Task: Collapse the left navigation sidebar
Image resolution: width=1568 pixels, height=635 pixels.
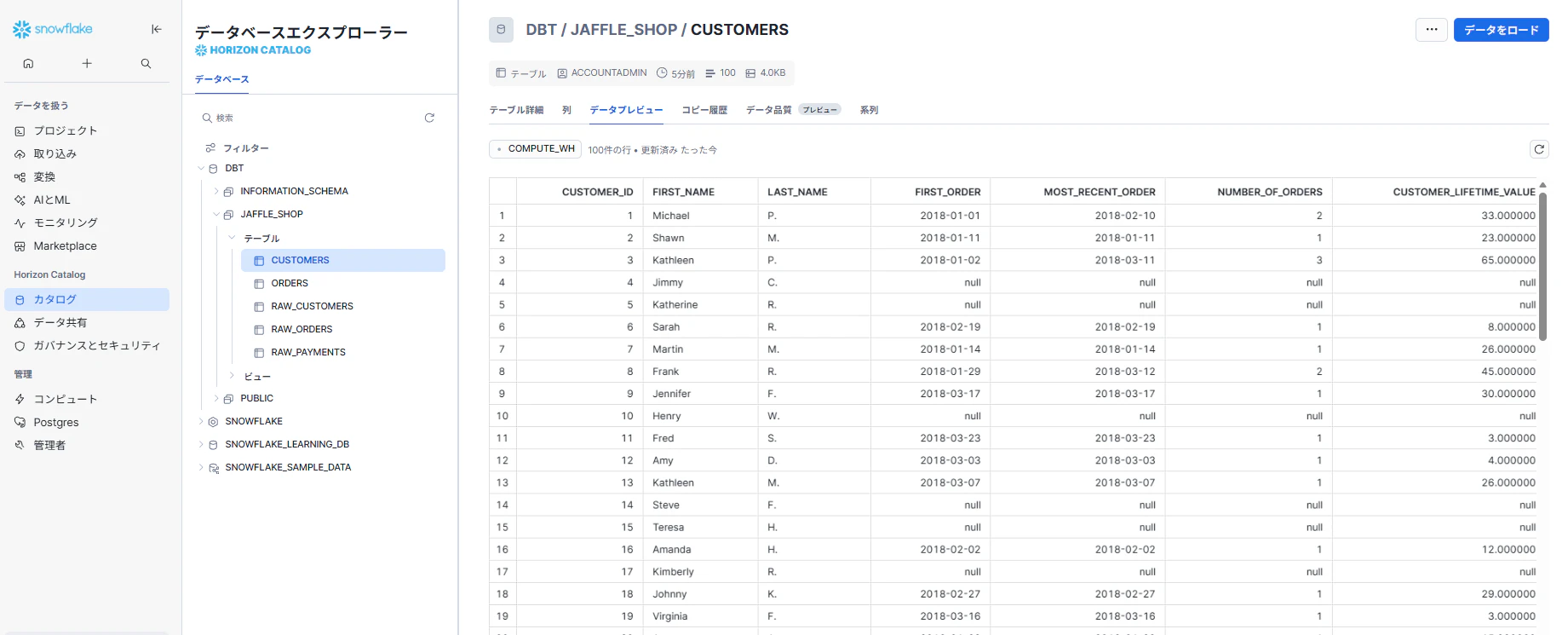Action: 157,29
